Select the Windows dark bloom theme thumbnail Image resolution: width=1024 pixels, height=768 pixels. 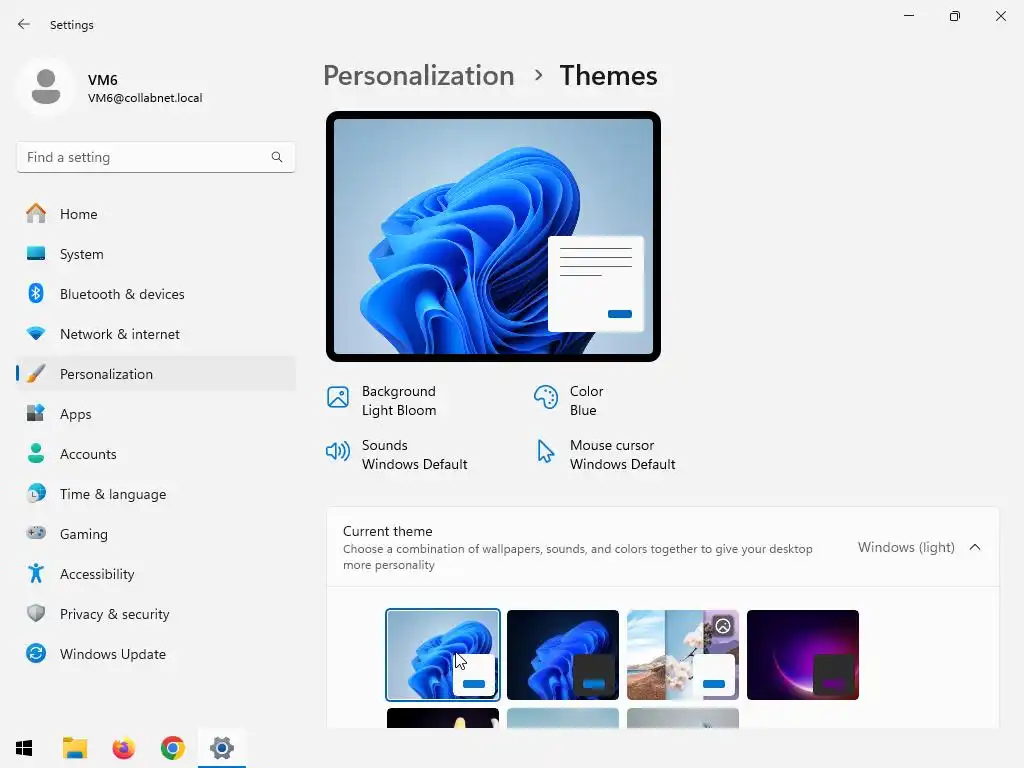(x=563, y=655)
